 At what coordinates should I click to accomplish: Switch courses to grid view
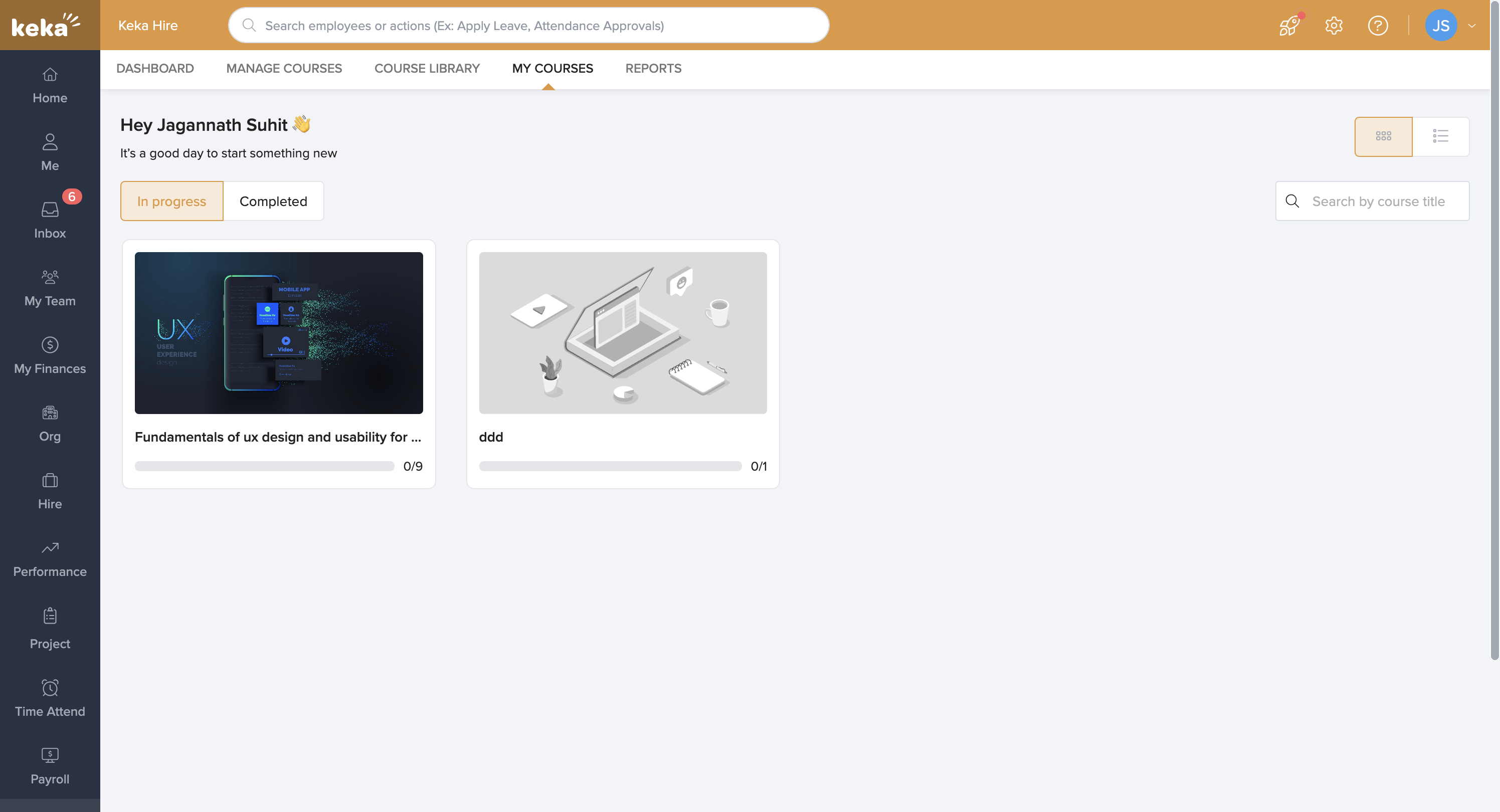1384,136
